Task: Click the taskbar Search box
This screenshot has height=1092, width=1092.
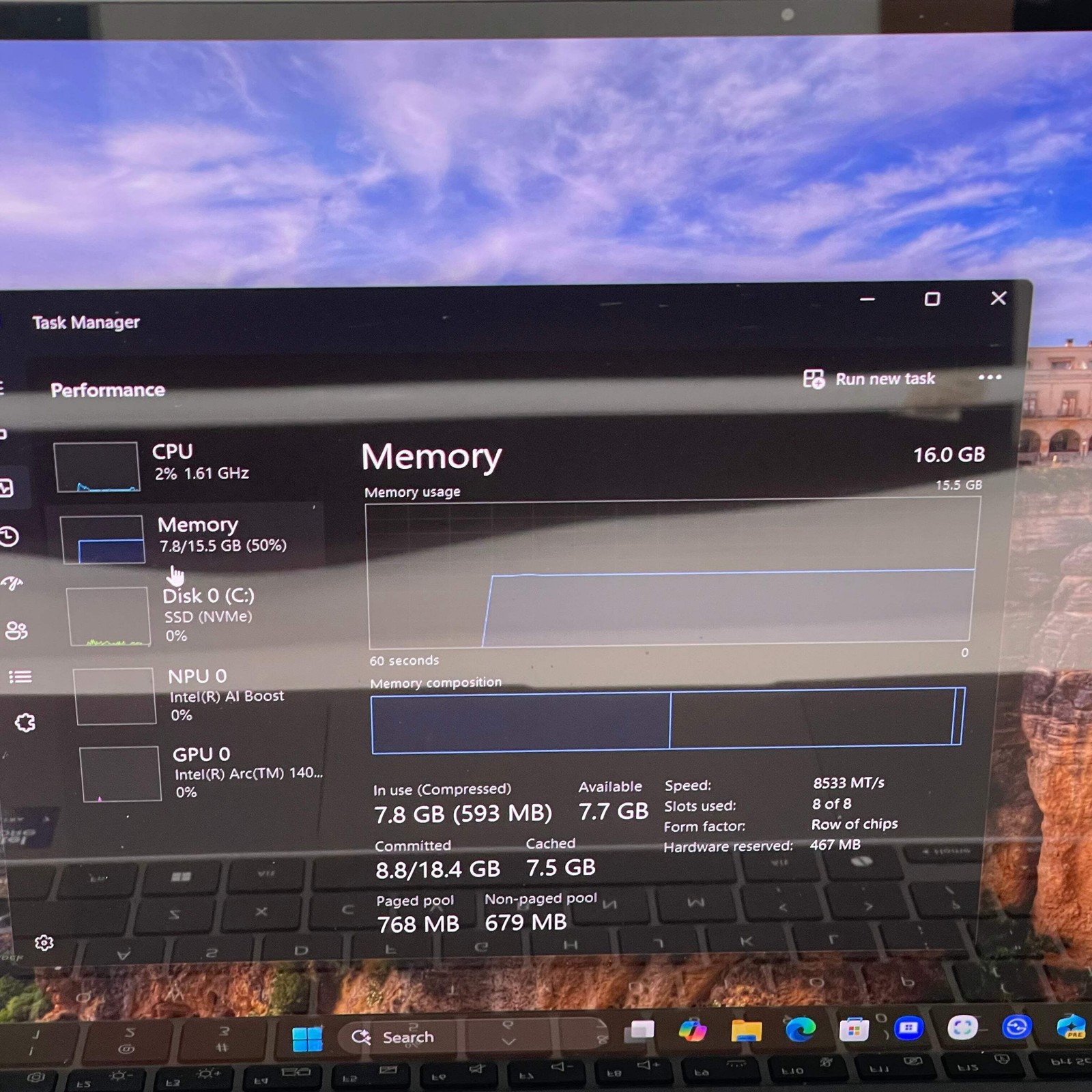Action: (471, 1037)
